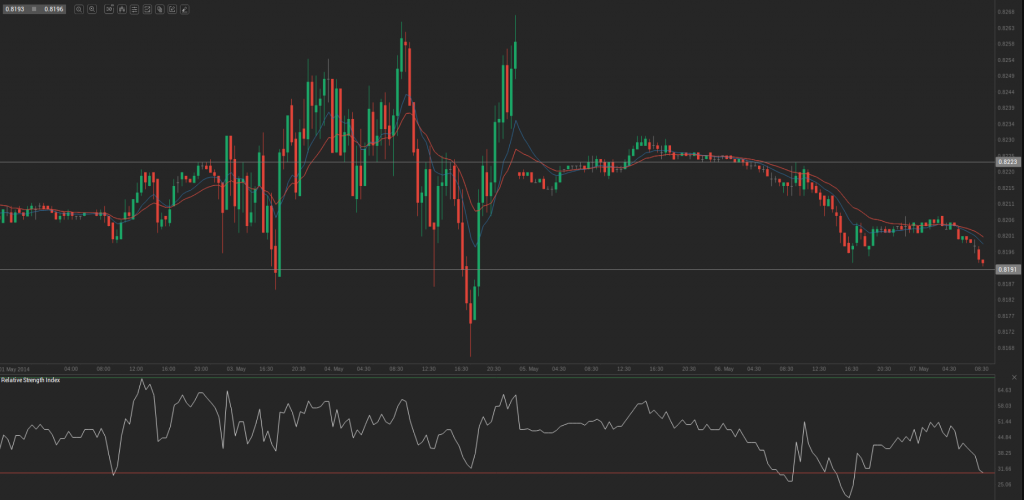The height and width of the screenshot is (500, 1024).
Task: Click the 0.8191 current price label
Action: pyautogui.click(x=1006, y=270)
